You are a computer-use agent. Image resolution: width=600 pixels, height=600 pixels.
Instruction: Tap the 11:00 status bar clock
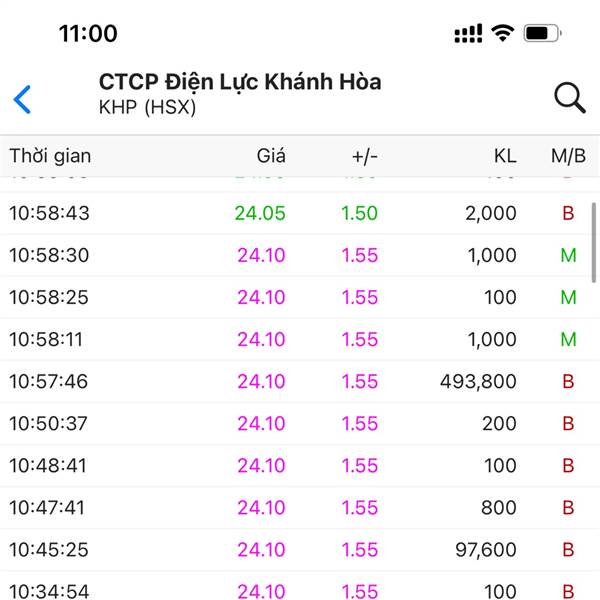[x=88, y=33]
